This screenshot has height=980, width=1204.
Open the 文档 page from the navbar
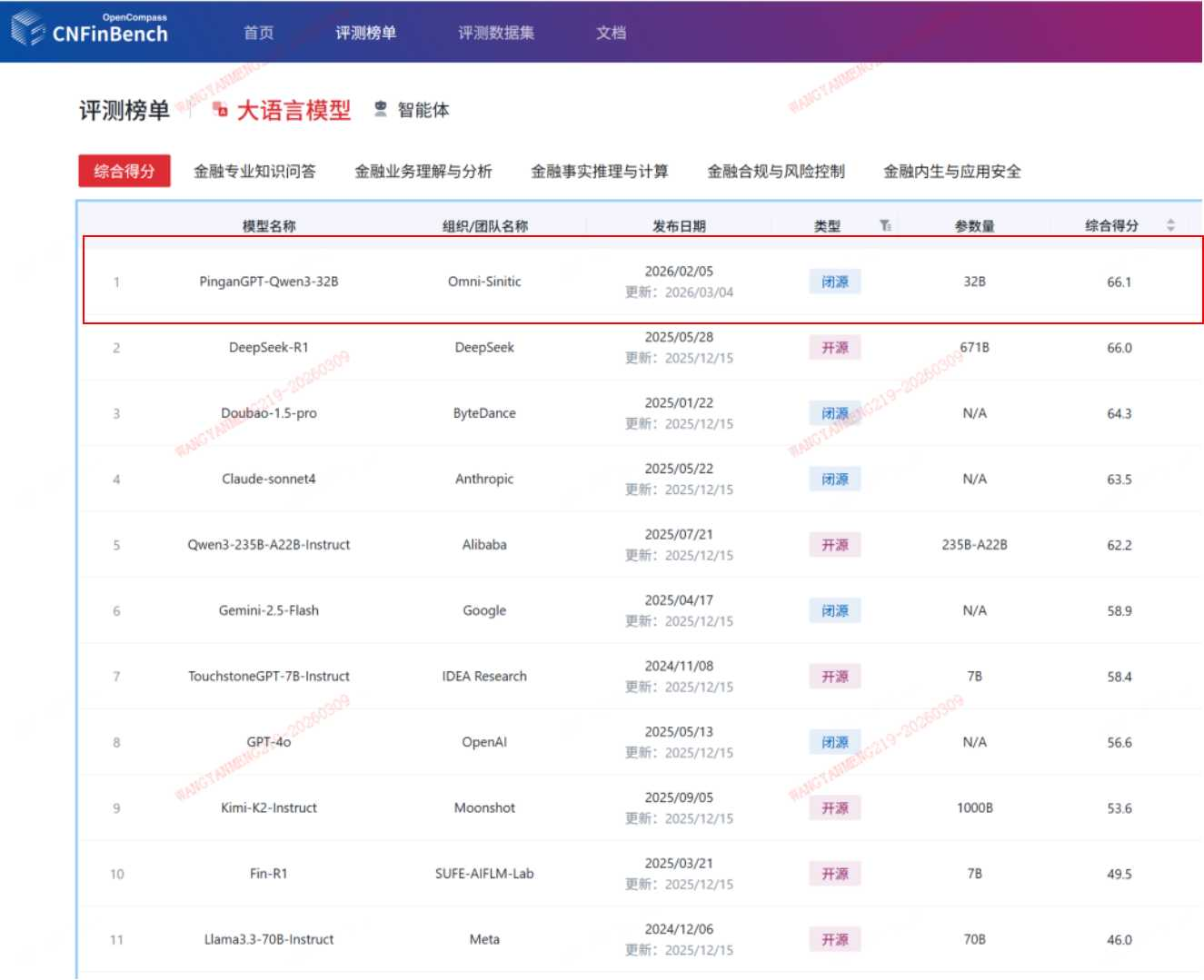[611, 33]
